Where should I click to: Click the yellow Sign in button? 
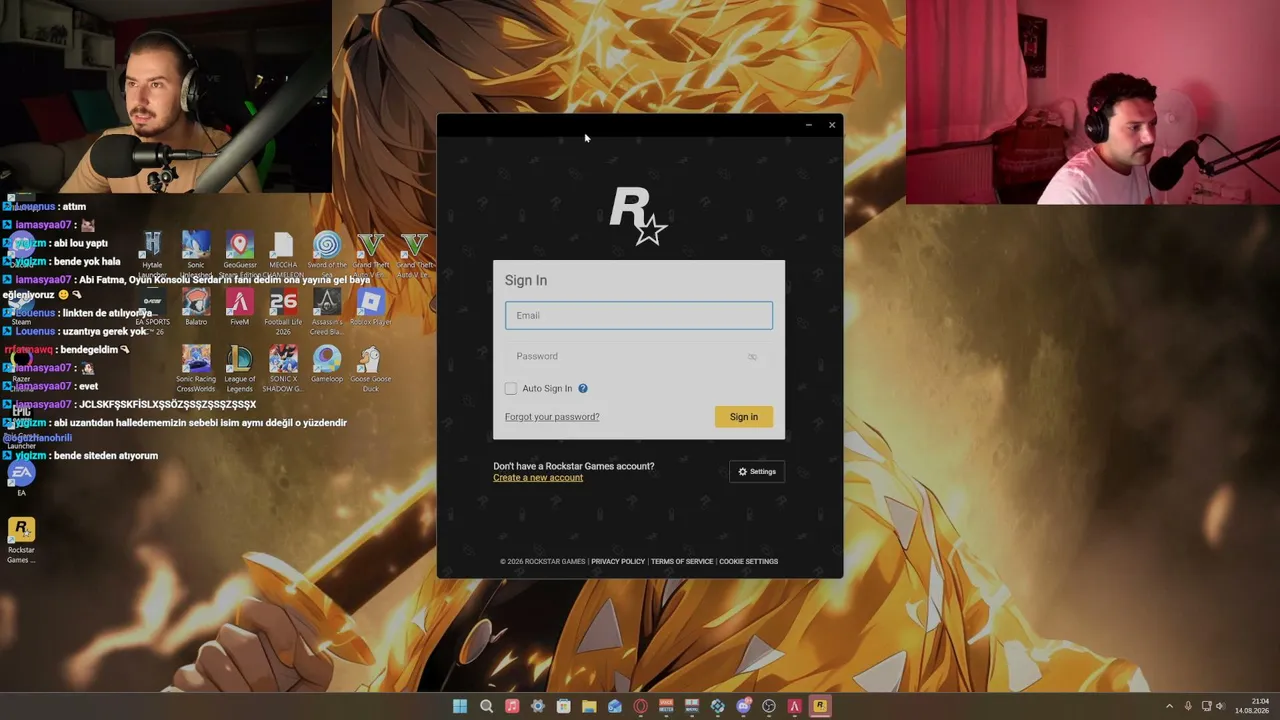(744, 417)
